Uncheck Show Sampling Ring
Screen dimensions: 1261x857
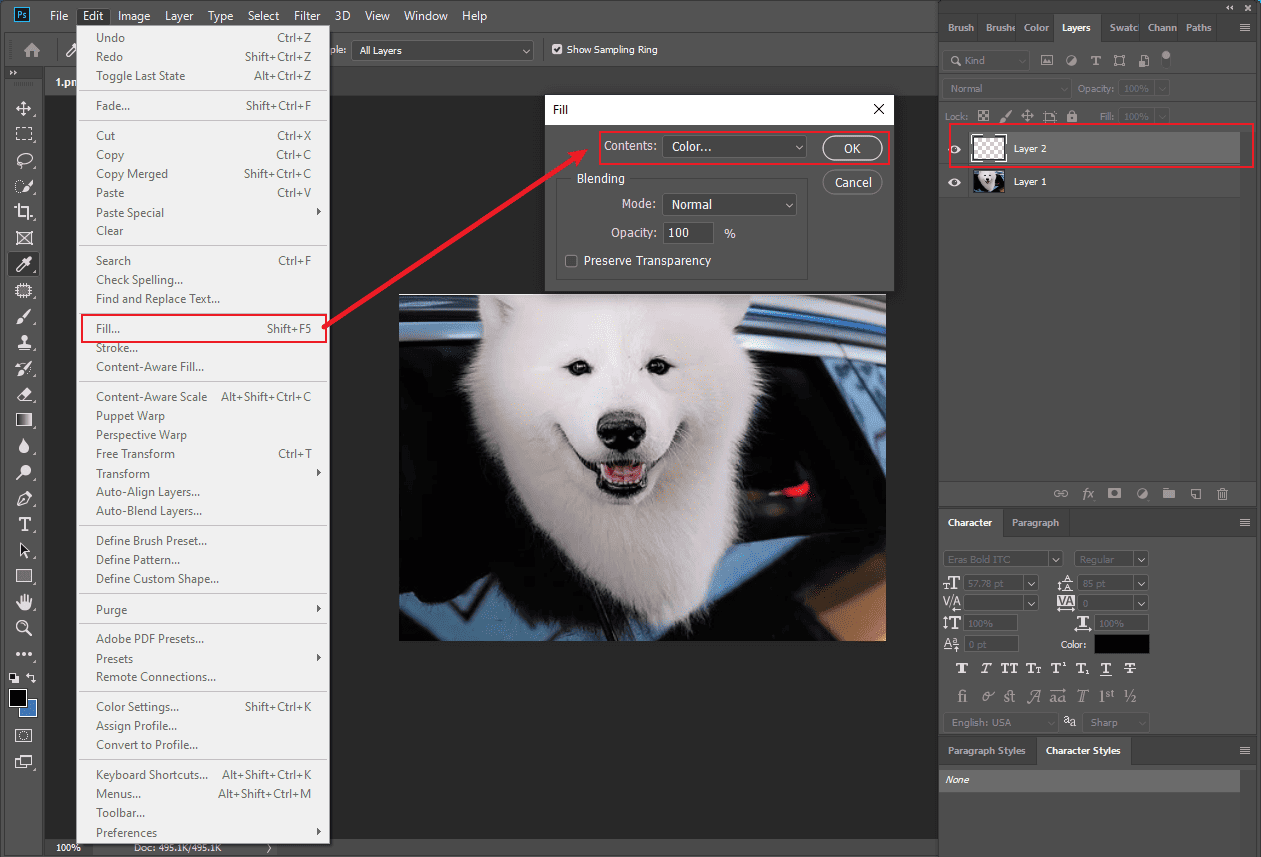coord(557,49)
